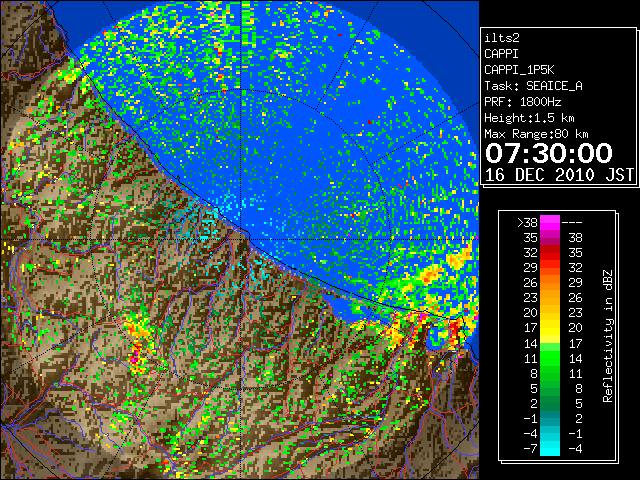Pick the cyan -7 to -4 dBZ band

tap(550, 448)
